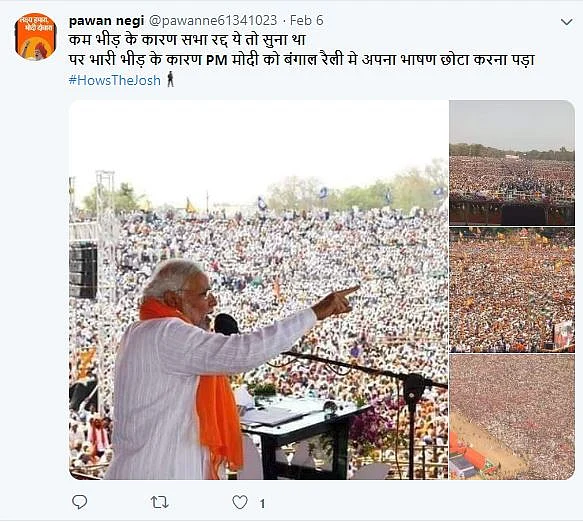This screenshot has width=583, height=522.
Task: Click the like count number 1
Action: click(262, 504)
